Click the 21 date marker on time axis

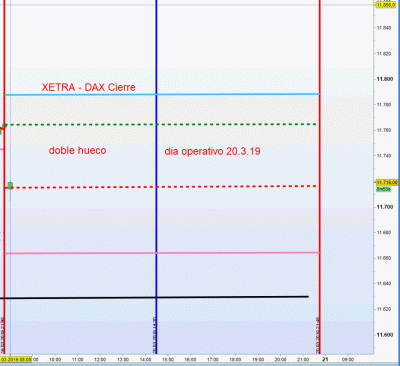point(325,359)
